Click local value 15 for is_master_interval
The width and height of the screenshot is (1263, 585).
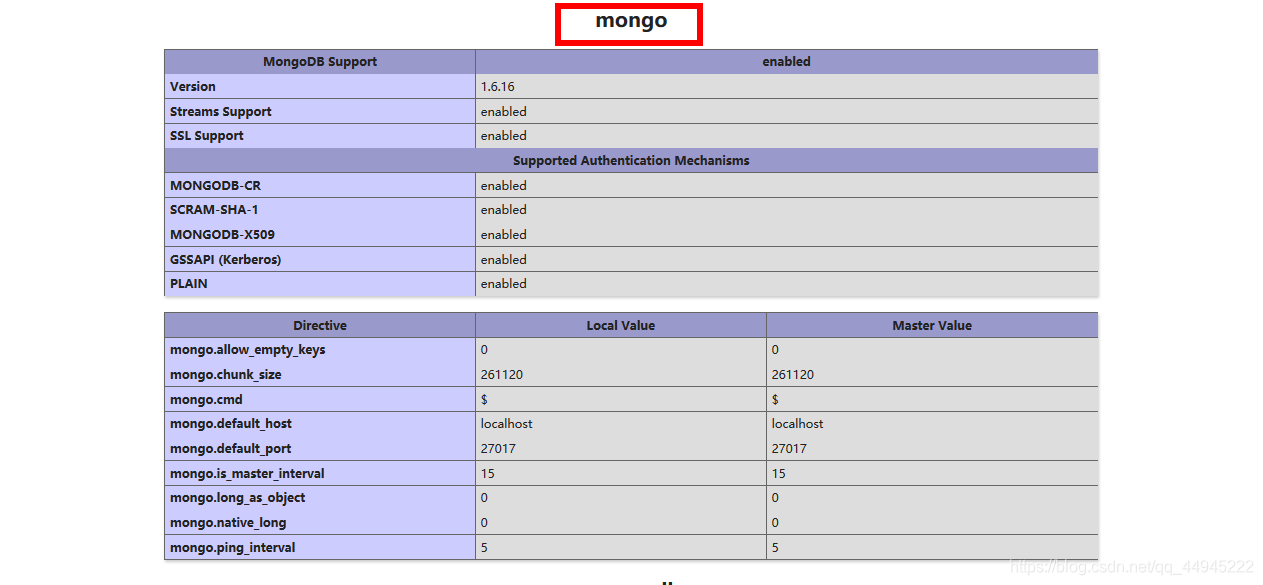coord(487,474)
